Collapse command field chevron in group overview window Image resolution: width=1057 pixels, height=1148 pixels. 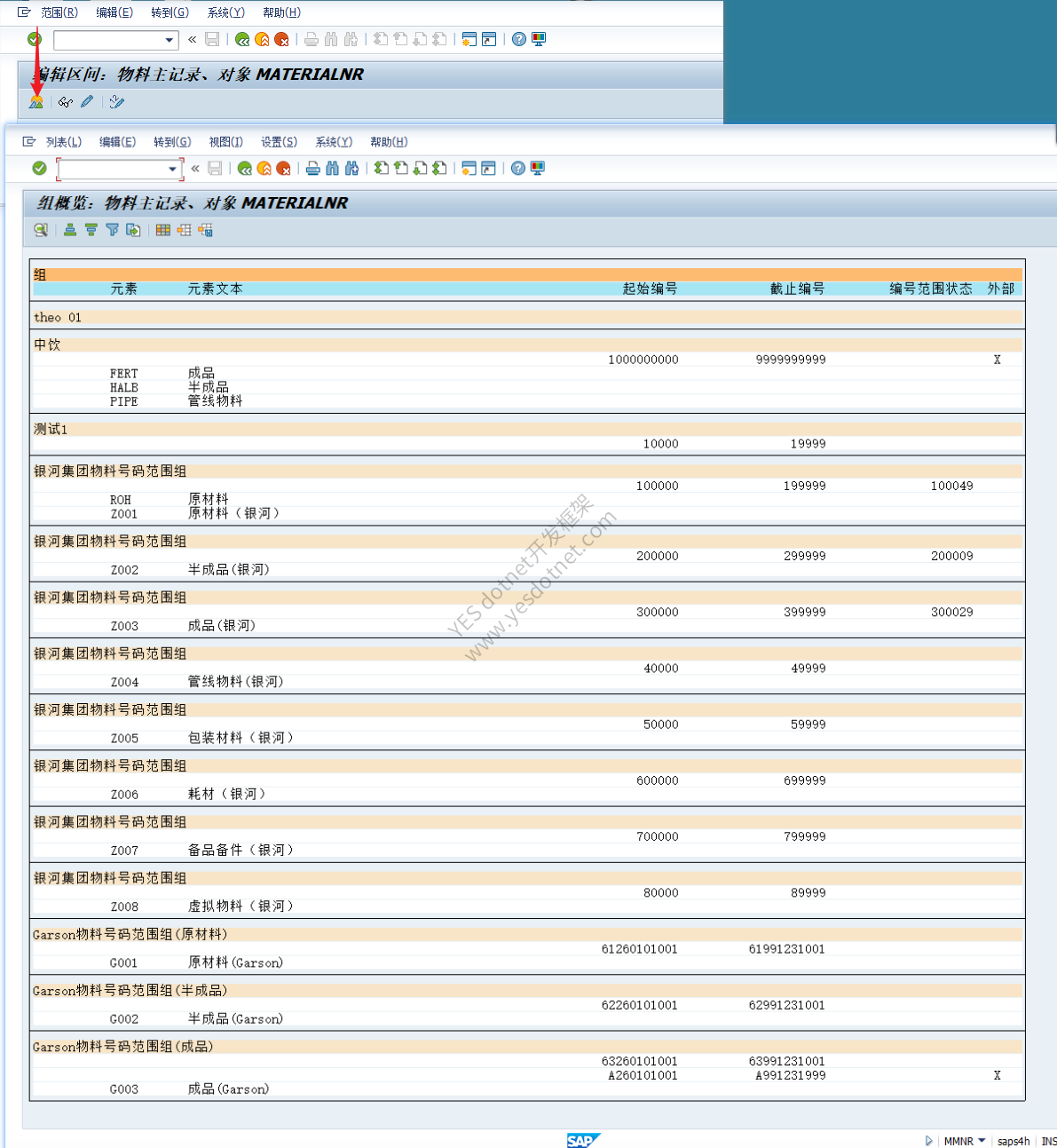click(195, 168)
